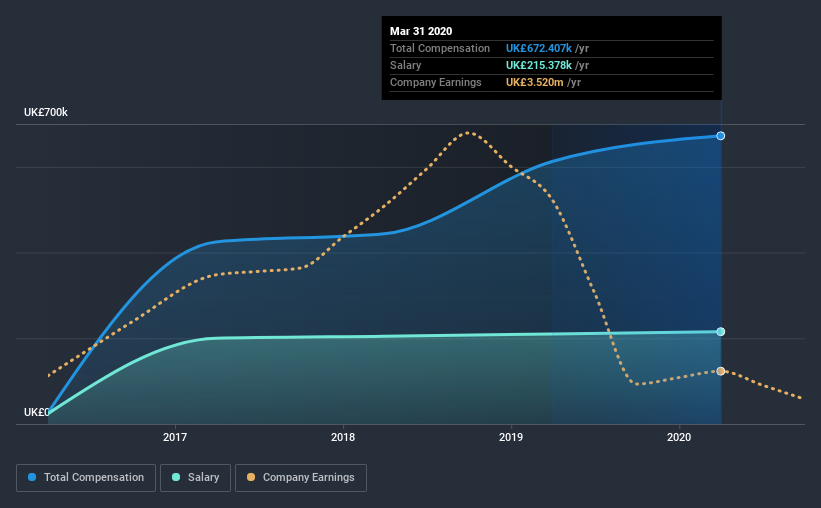
Task: Click the Mar 31 2020 tooltip date
Action: point(421,31)
